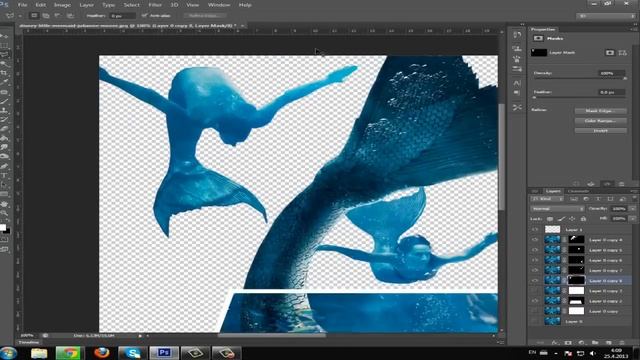Viewport: 640px width, 360px height.
Task: Open the Properties panel flyout menu
Action: tap(634, 29)
